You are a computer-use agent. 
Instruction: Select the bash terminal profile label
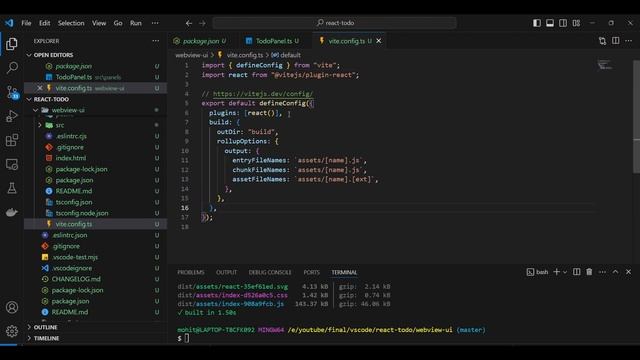(537, 272)
